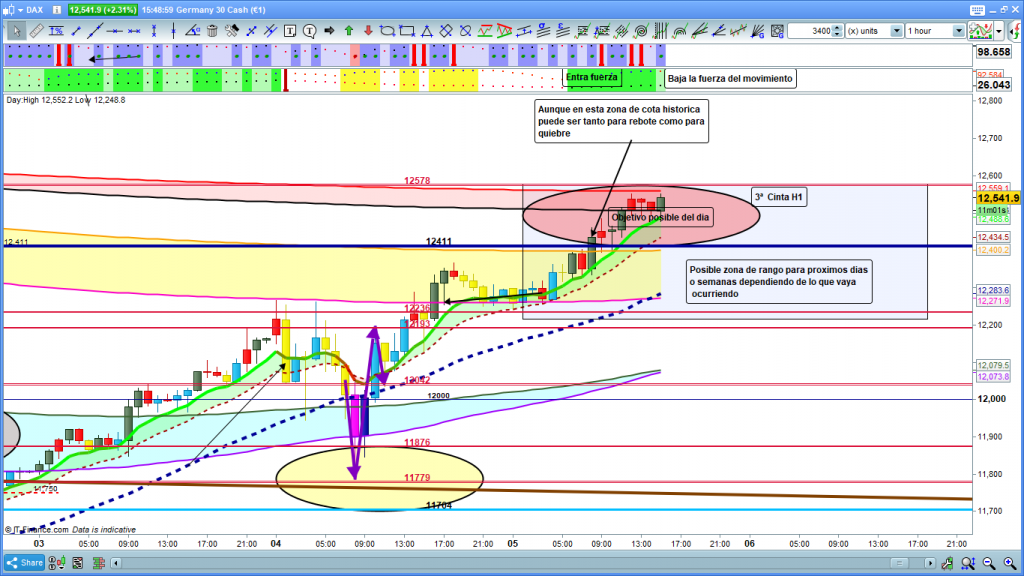Increase the 3400 units value with up stepper
The height and width of the screenshot is (576, 1024).
838,27
